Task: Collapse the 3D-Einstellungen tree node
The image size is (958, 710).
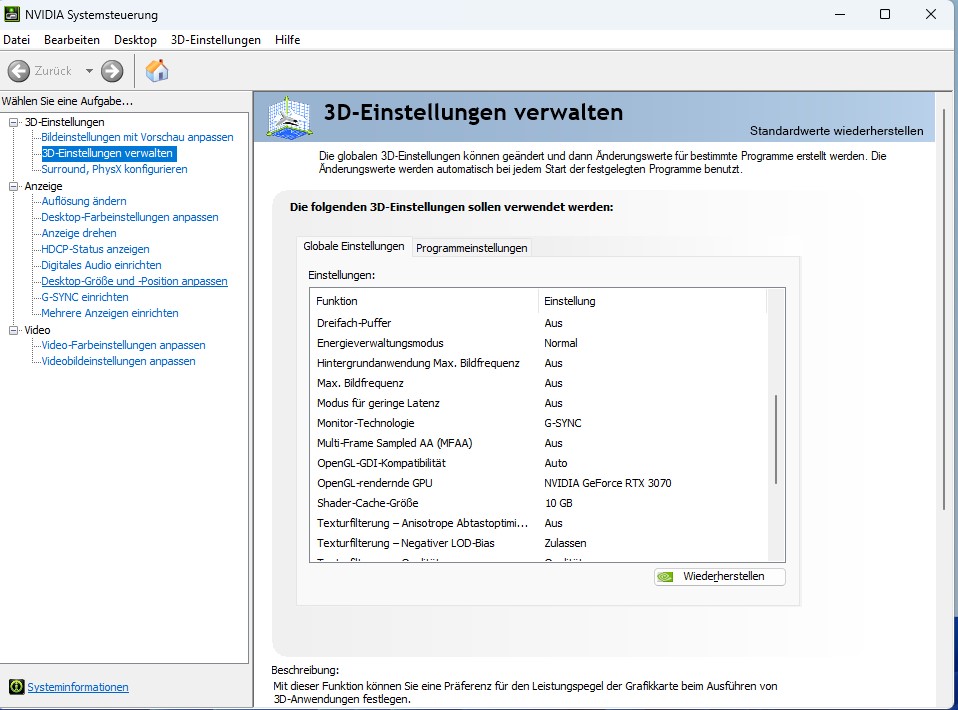Action: pos(13,122)
